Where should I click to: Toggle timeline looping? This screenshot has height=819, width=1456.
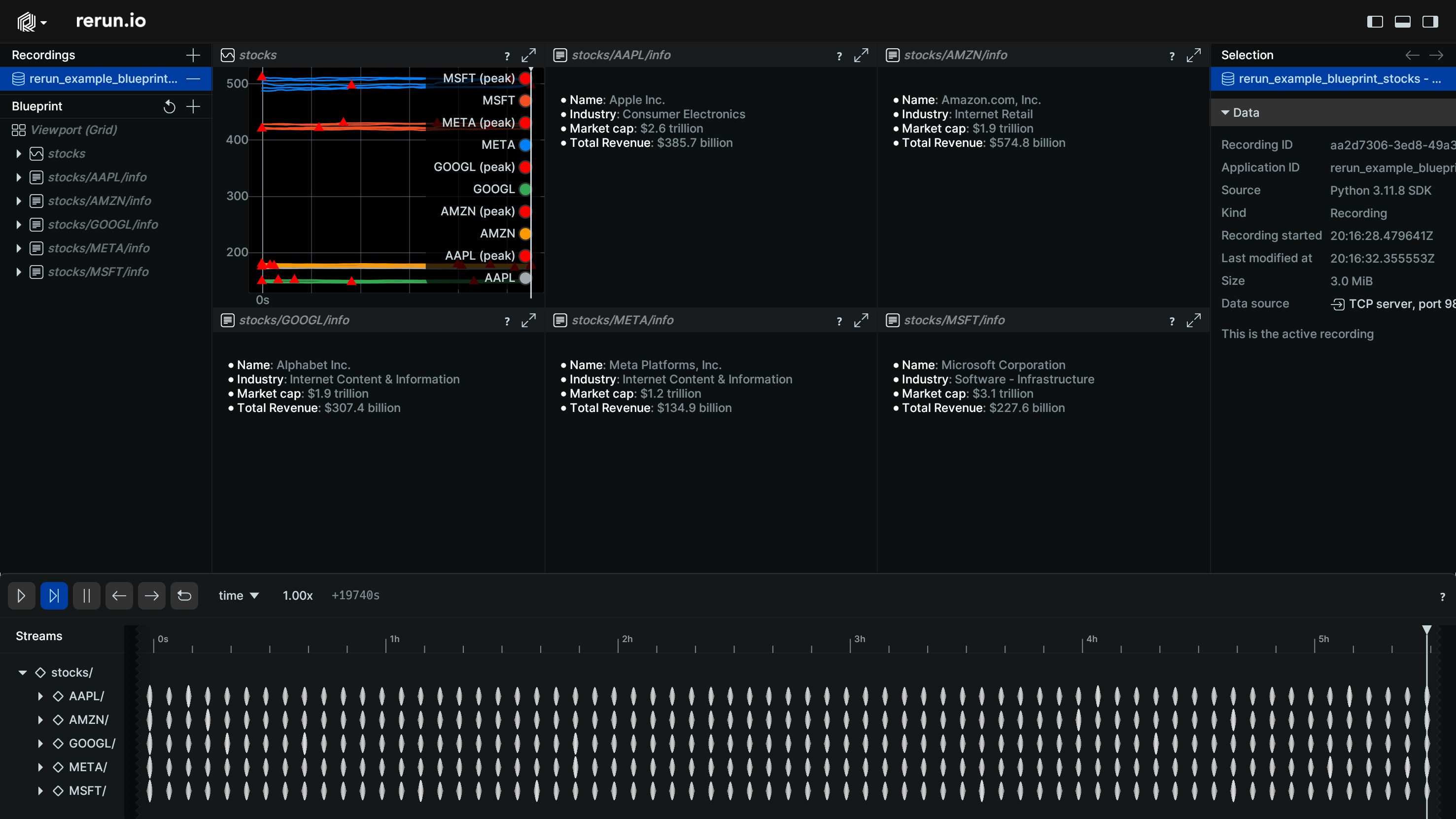coord(184,596)
